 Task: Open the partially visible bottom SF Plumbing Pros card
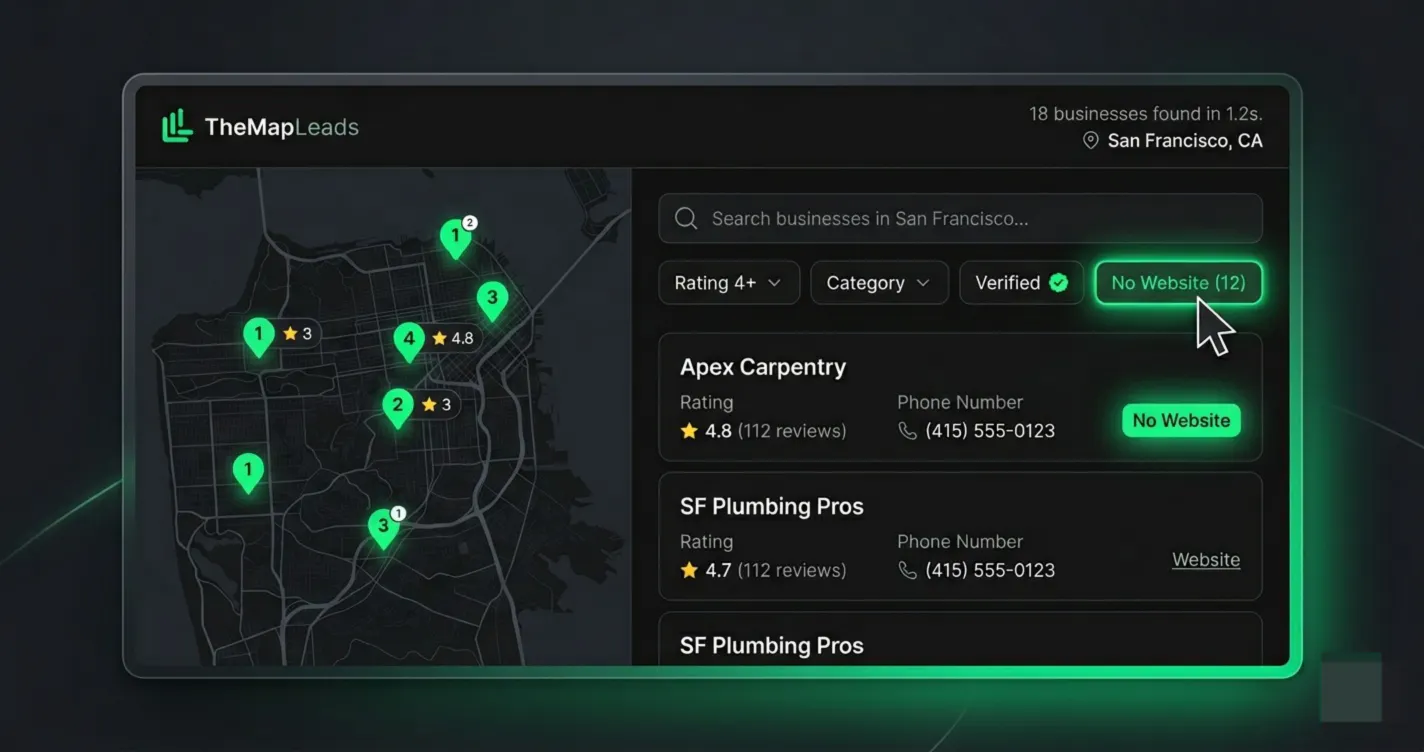point(960,639)
